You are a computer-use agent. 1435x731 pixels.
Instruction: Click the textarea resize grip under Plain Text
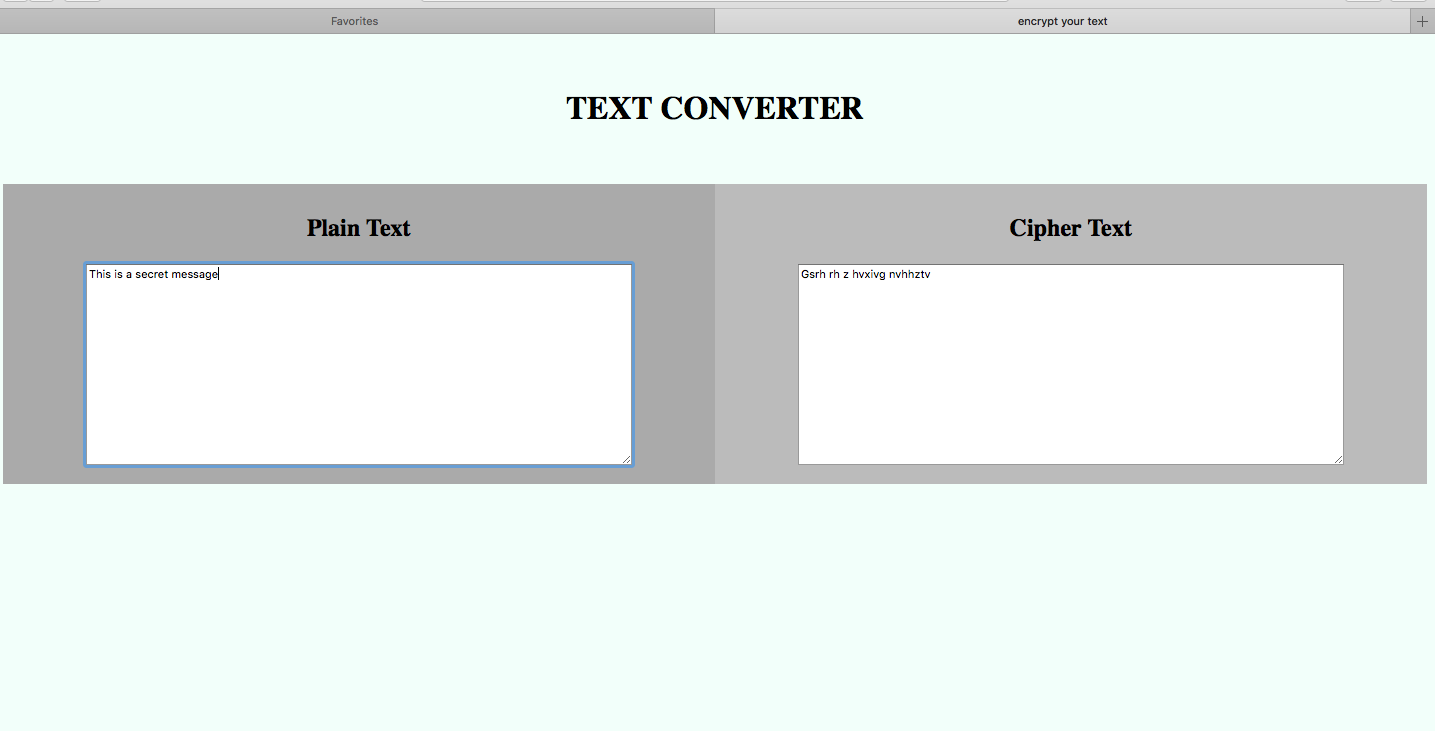coord(628,459)
